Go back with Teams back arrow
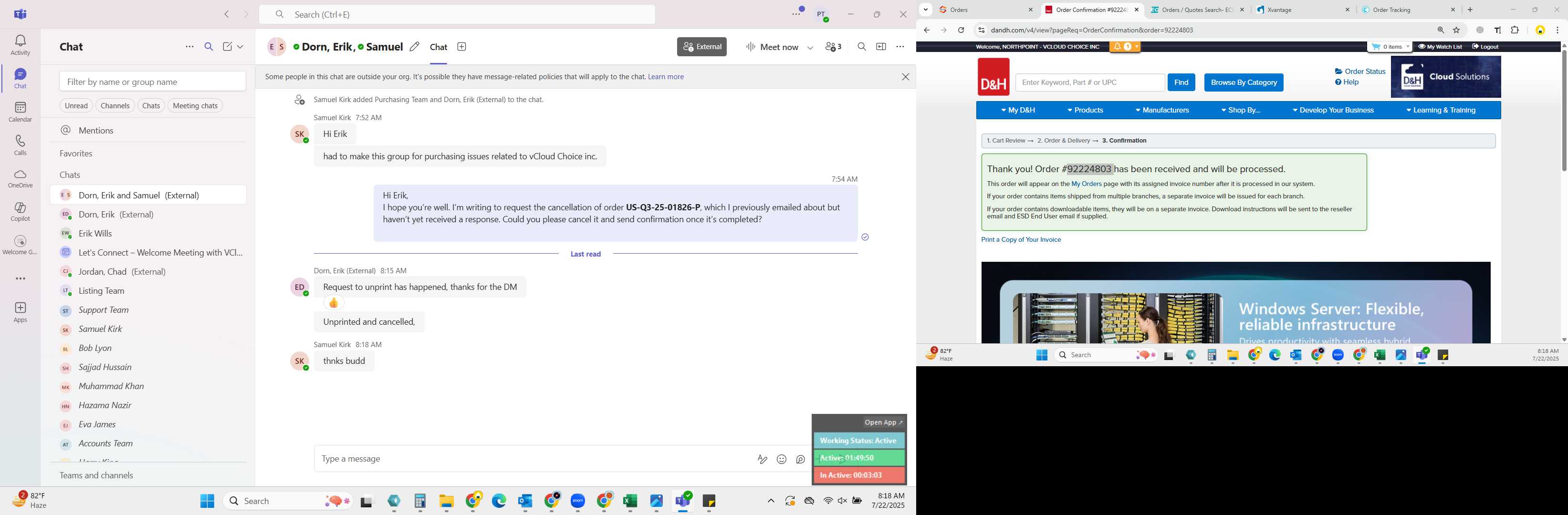Screen dimensions: 1568x515 click(x=227, y=15)
